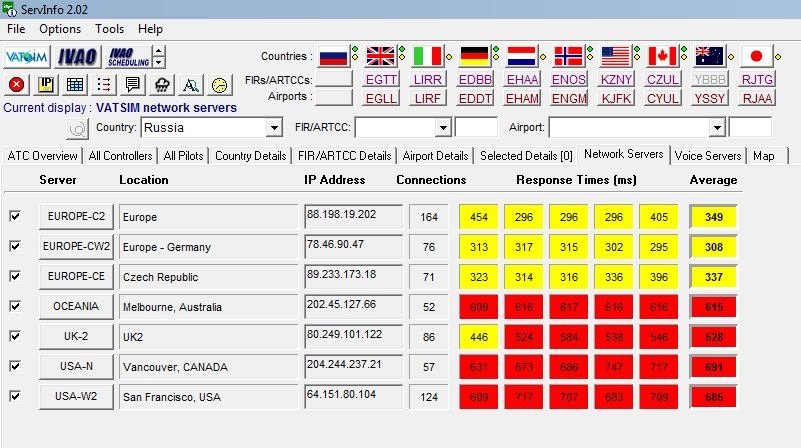Click the EGLL airport button
The width and height of the screenshot is (801, 448).
point(380,98)
